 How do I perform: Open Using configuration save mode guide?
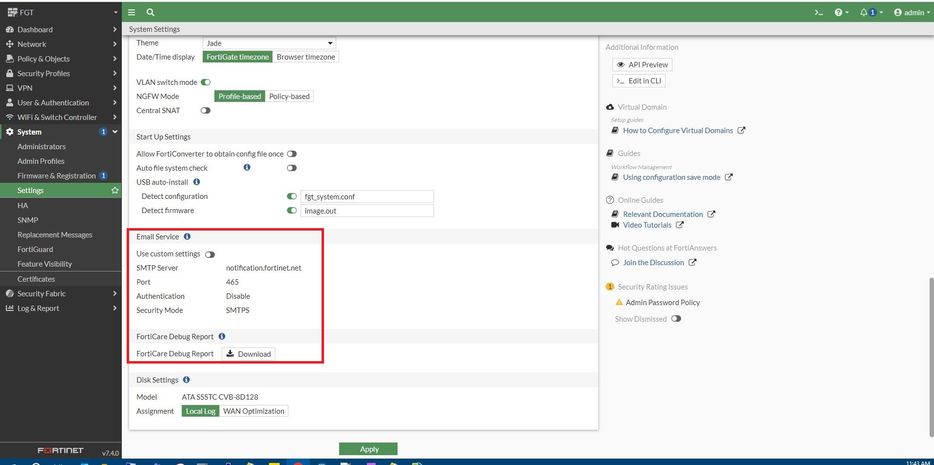tap(672, 177)
